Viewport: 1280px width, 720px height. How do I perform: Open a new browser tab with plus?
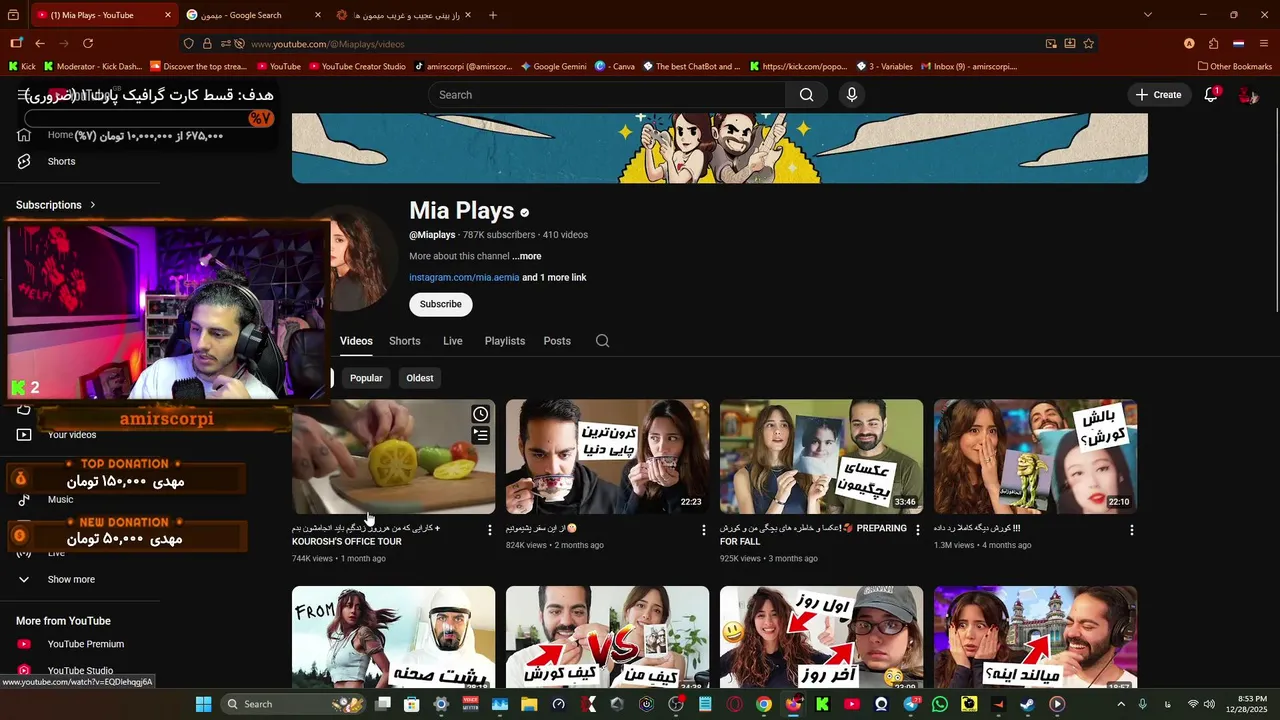click(x=493, y=15)
